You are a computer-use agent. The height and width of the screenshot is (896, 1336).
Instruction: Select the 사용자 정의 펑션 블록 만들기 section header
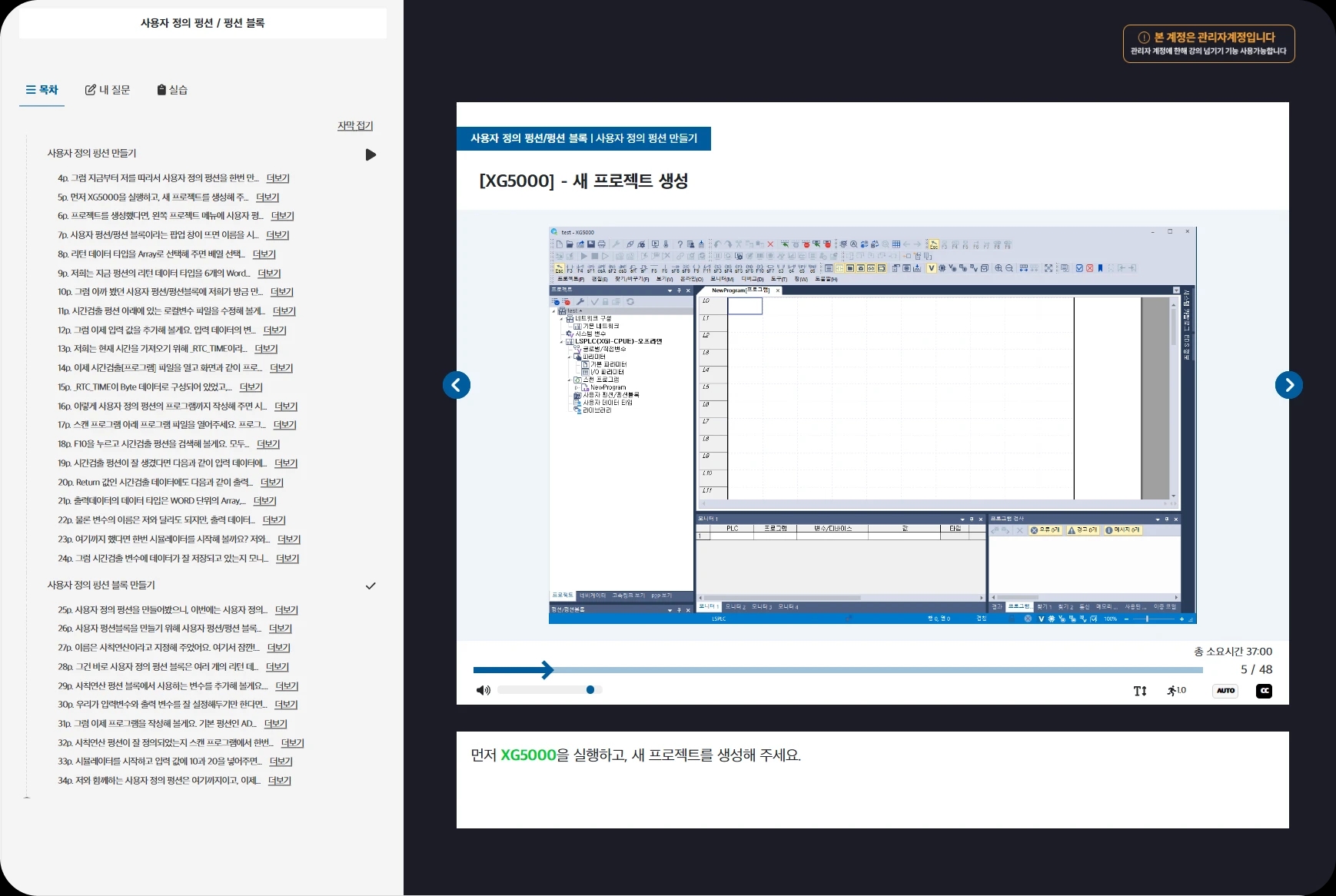tap(101, 586)
